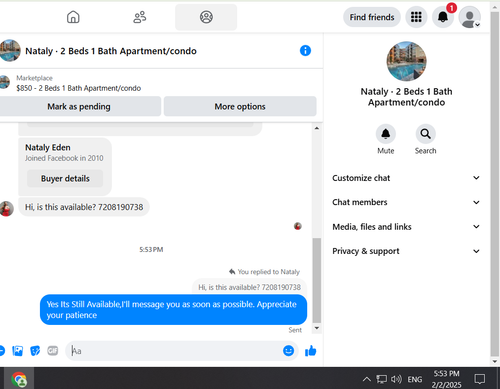Show hidden tray icons chevron
The height and width of the screenshot is (389, 500).
coord(367,379)
